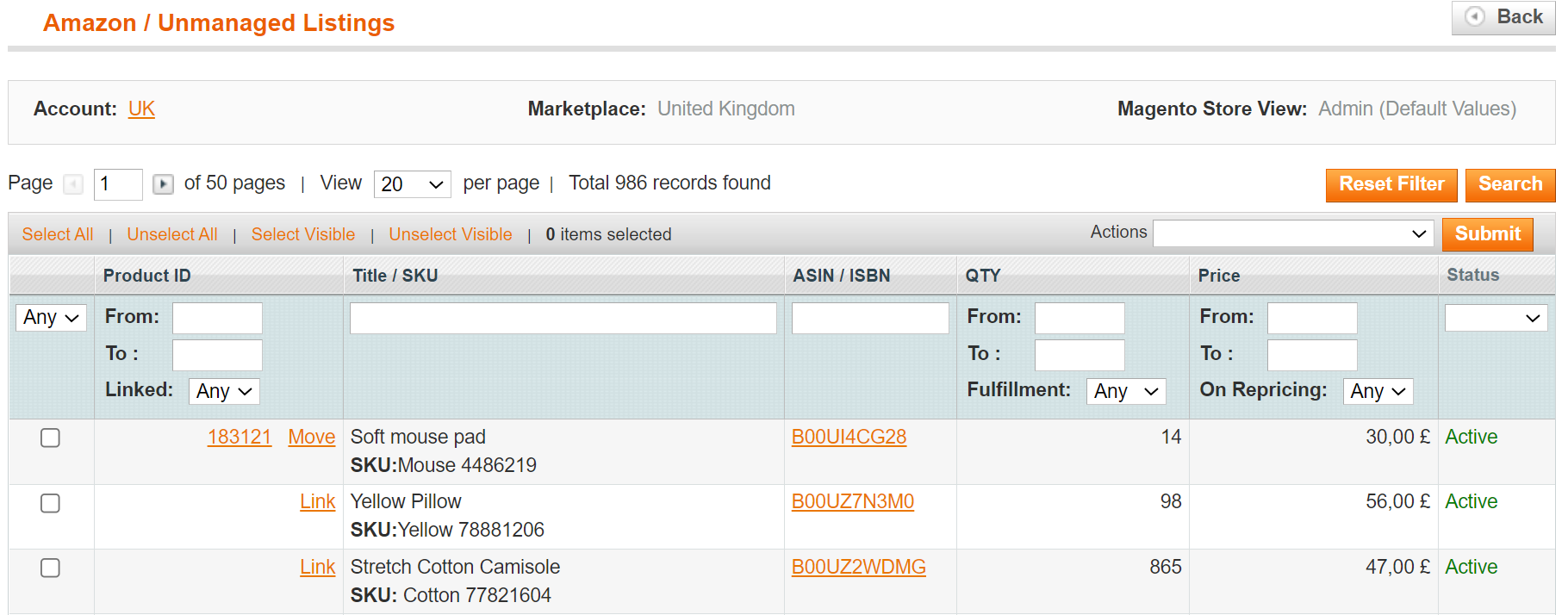Open the Actions dropdown
Screen dimensions: 1568x615
click(1293, 233)
